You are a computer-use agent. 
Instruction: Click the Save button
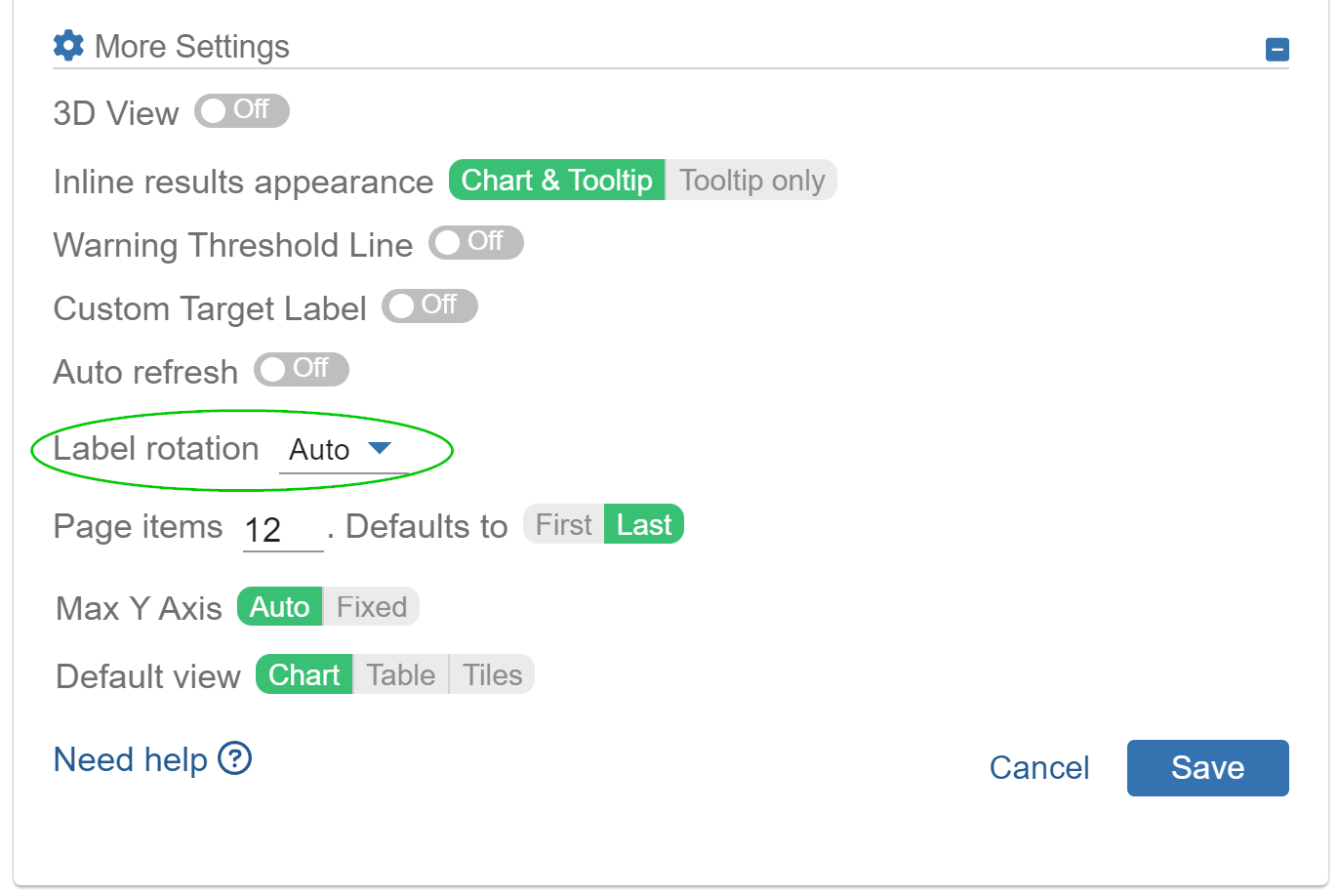pos(1207,768)
